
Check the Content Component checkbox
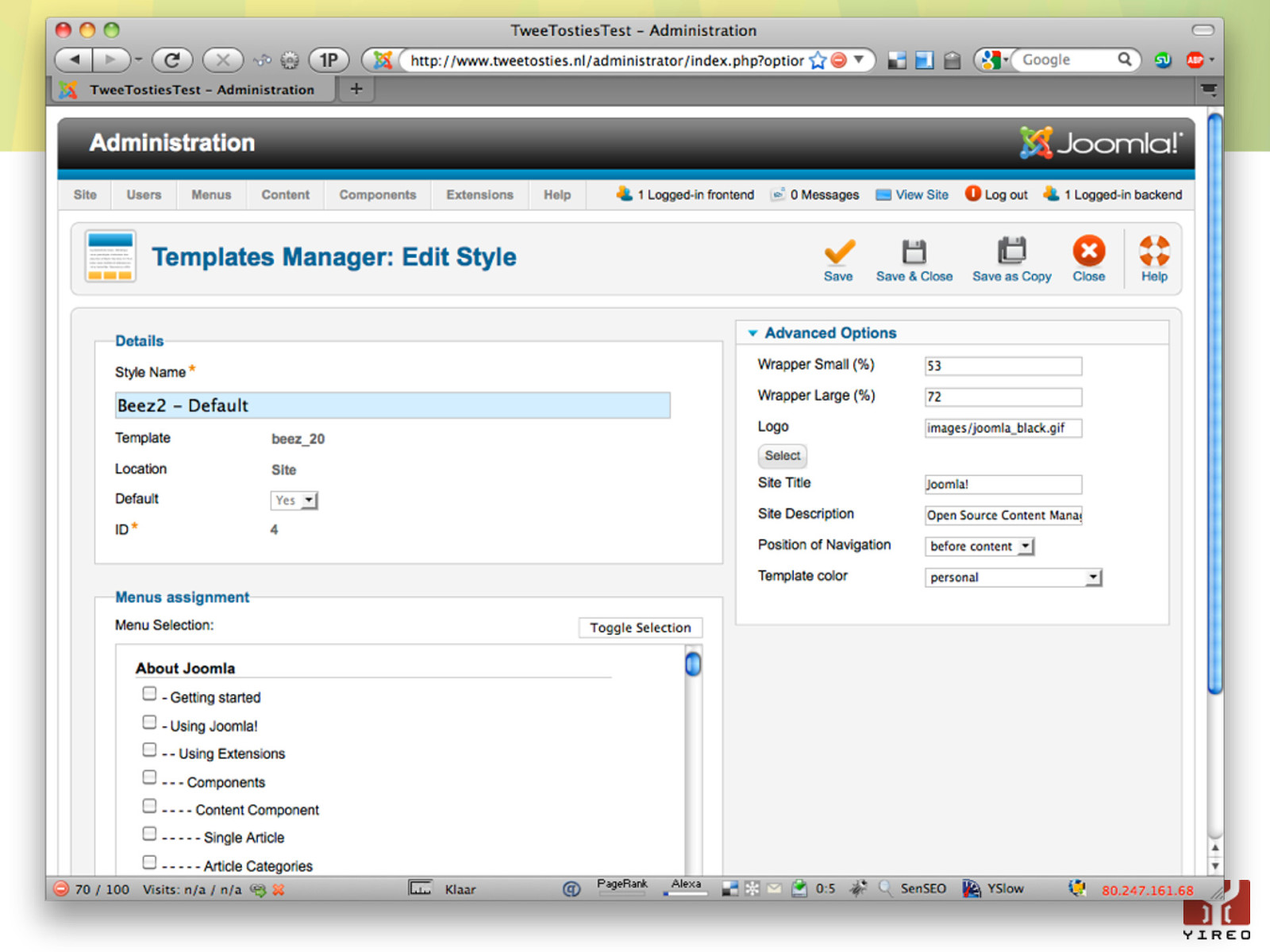pyautogui.click(x=149, y=806)
